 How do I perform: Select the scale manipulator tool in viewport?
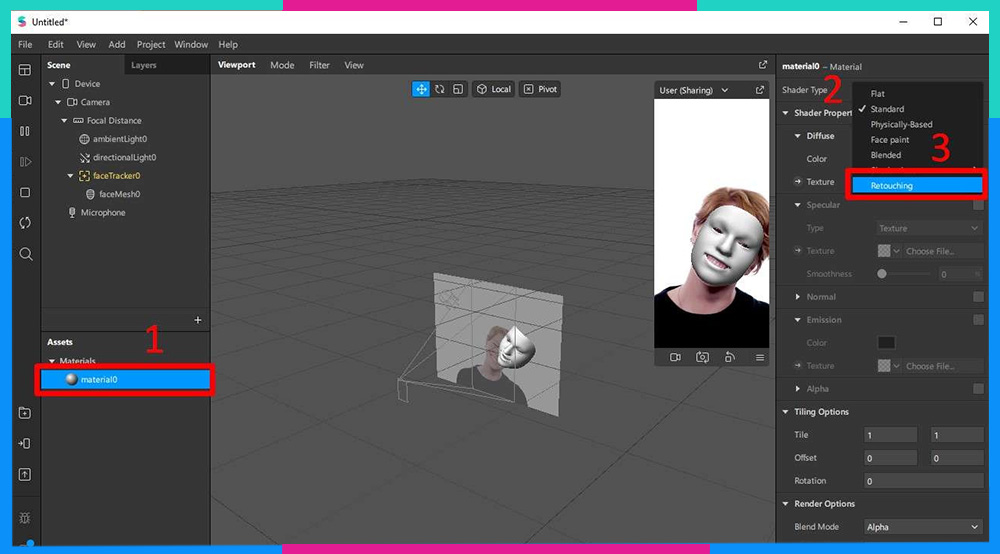[458, 89]
